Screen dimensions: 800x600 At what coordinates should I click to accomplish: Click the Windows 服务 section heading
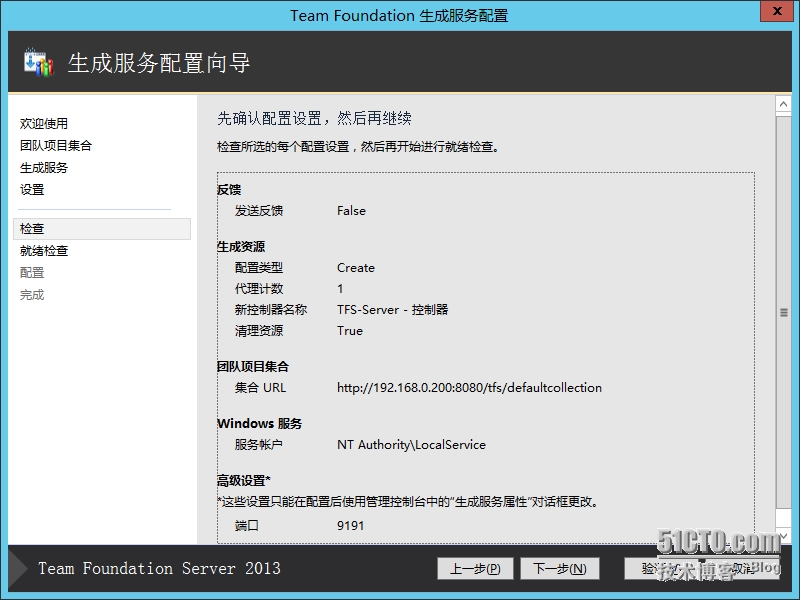[x=259, y=423]
